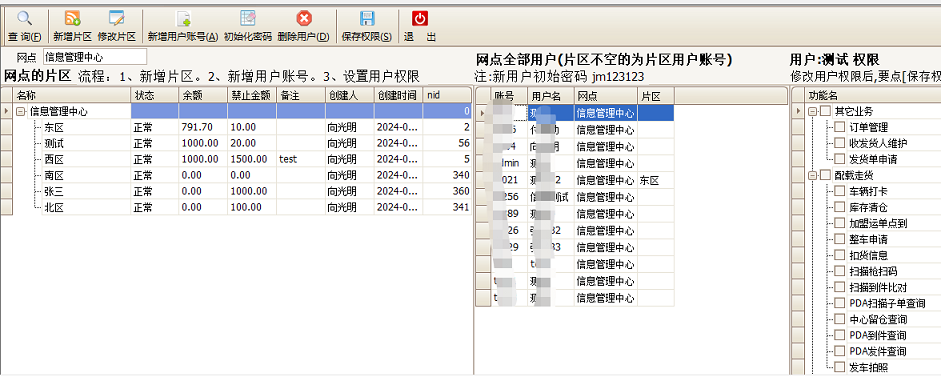Enable the 库存清仓 permission
The height and width of the screenshot is (376, 941).
pyautogui.click(x=839, y=207)
